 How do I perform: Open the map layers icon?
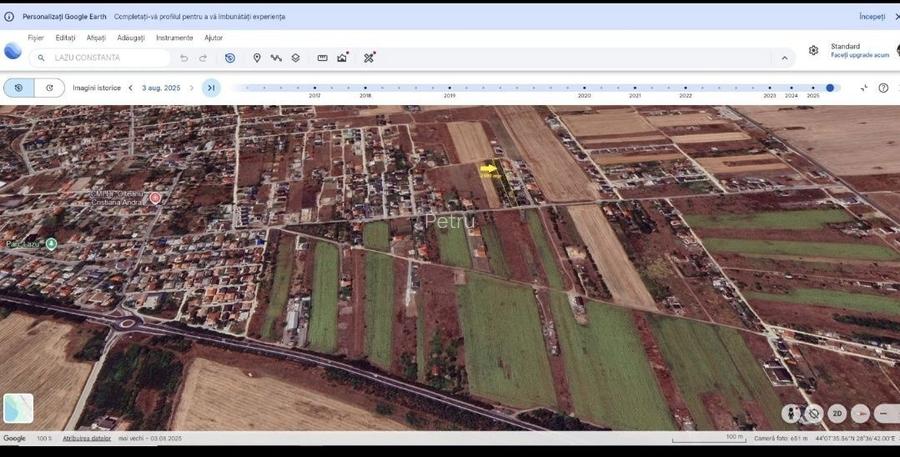point(296,58)
